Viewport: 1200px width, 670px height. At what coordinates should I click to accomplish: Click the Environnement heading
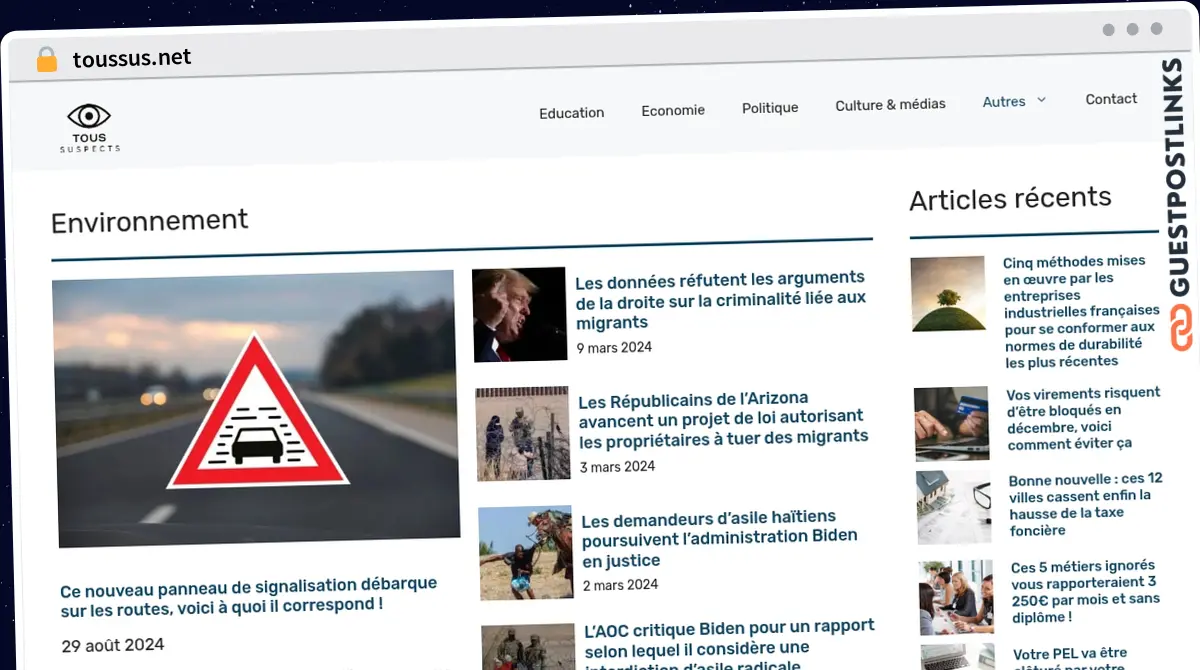pos(149,221)
